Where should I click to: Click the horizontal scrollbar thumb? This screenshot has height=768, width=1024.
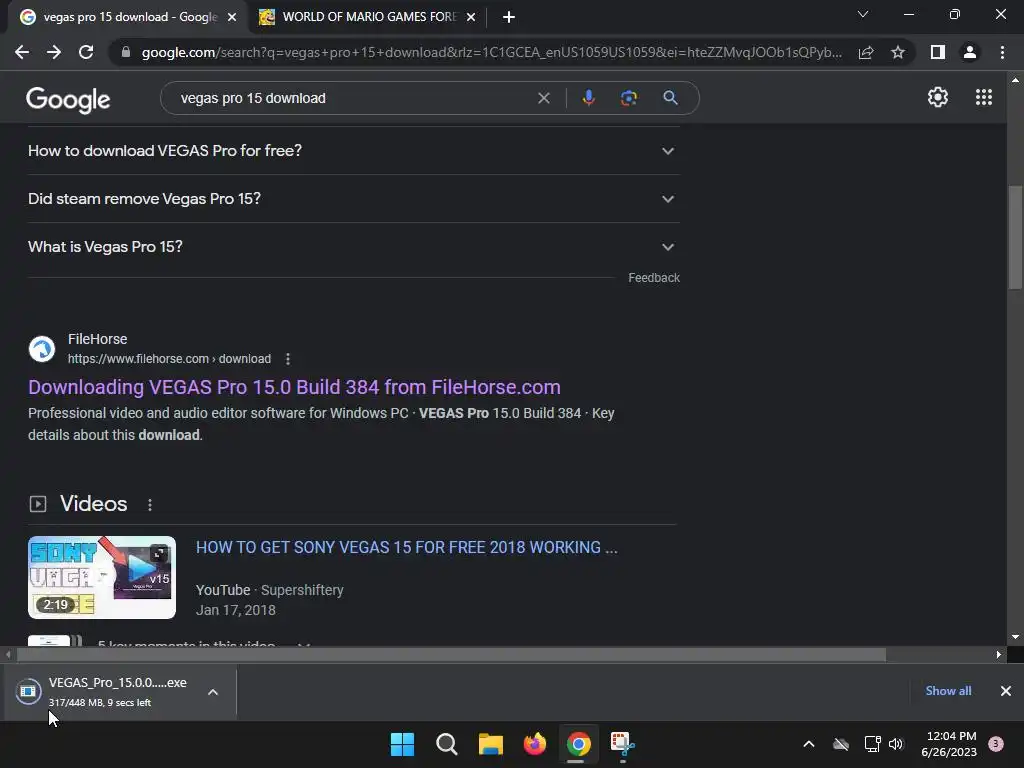[x=451, y=654]
